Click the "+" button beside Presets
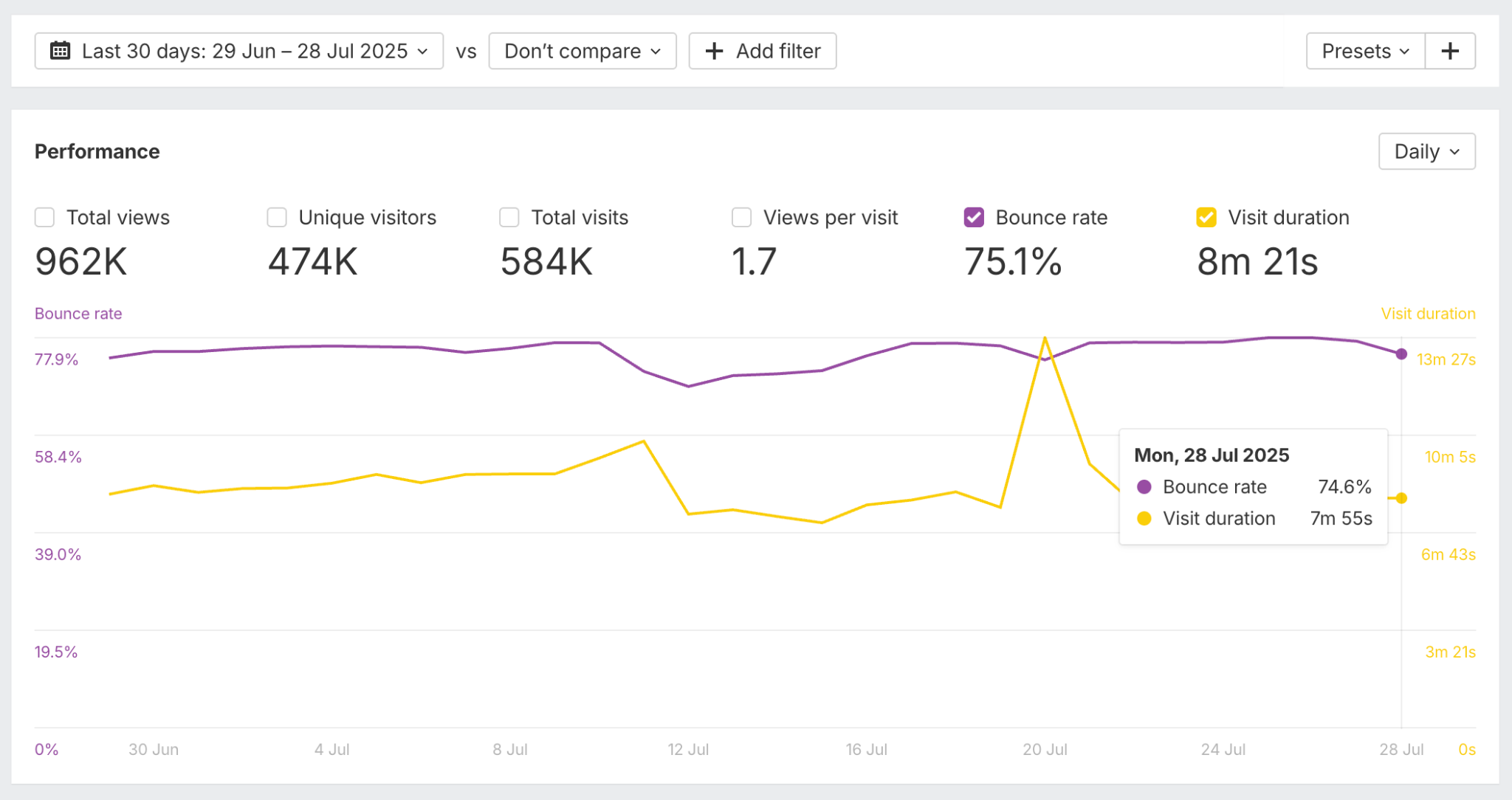This screenshot has width=1512, height=800. (x=1450, y=51)
